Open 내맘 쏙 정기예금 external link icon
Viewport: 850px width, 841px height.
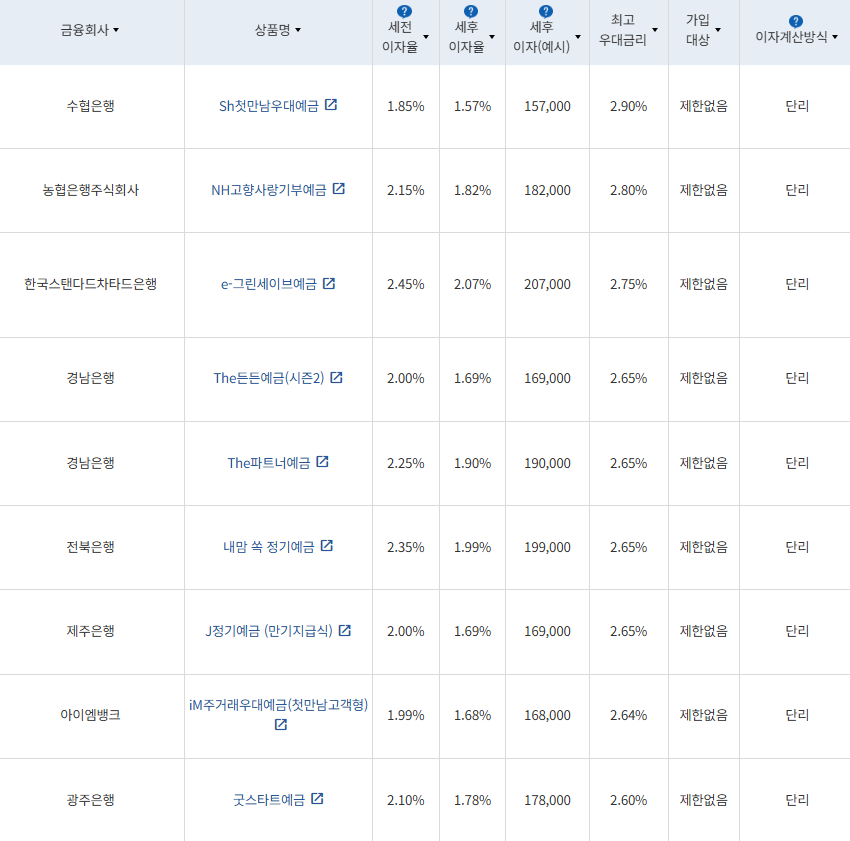(x=328, y=547)
